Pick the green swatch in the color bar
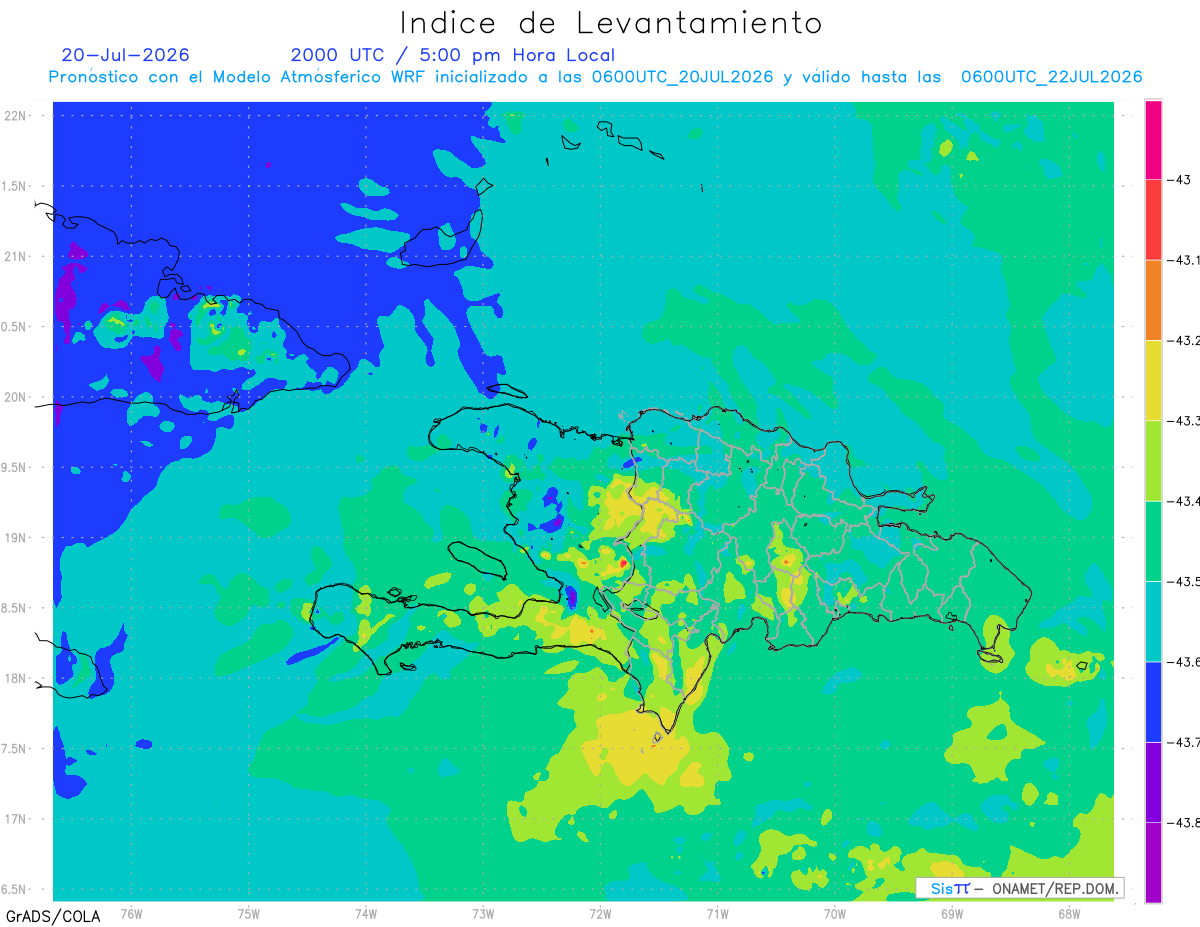Image resolution: width=1200 pixels, height=927 pixels. click(1153, 541)
